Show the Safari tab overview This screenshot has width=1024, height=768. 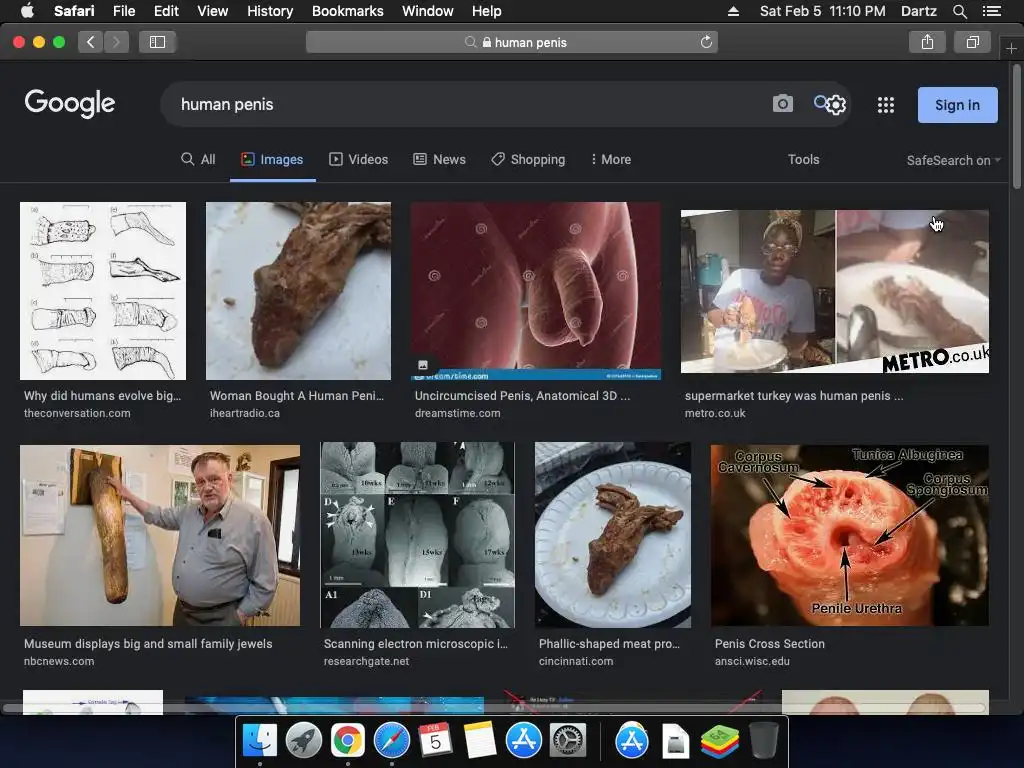click(x=972, y=42)
